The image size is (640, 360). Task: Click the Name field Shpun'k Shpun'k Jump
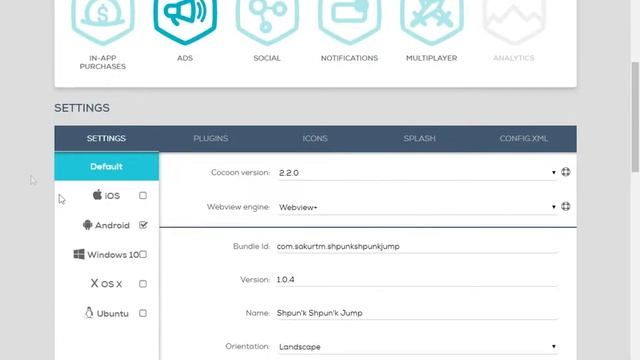pyautogui.click(x=417, y=313)
